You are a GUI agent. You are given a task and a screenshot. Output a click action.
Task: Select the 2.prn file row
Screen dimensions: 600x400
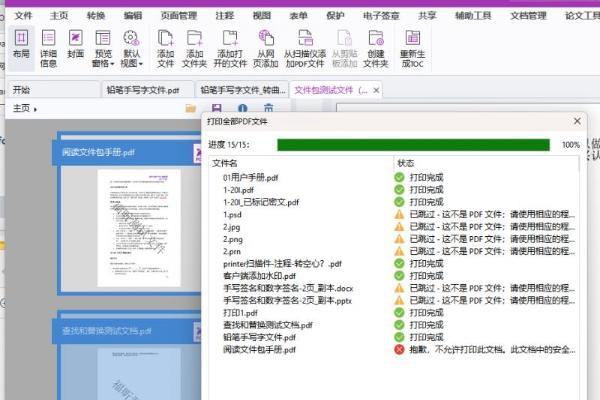point(393,251)
